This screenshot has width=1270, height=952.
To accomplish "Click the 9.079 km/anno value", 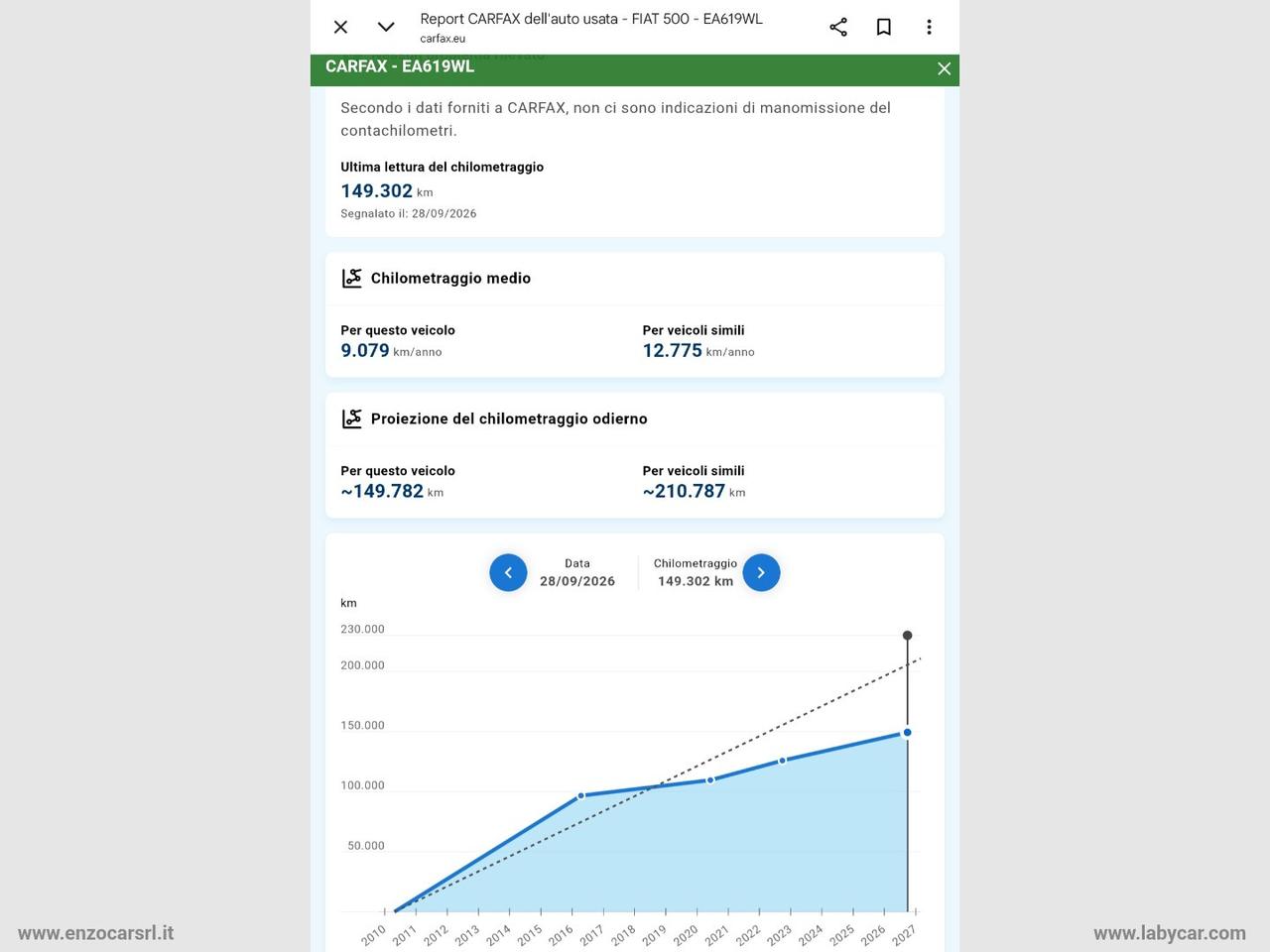I will click(x=391, y=351).
